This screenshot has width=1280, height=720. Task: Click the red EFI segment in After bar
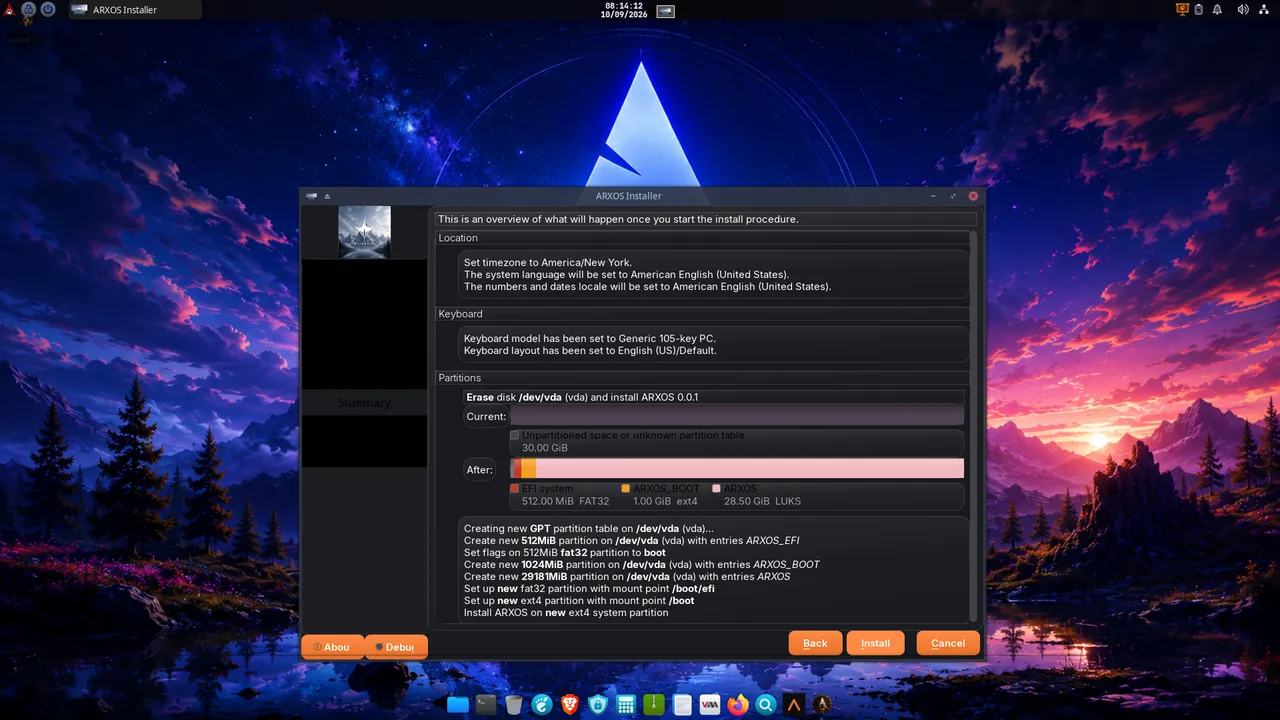click(x=517, y=469)
